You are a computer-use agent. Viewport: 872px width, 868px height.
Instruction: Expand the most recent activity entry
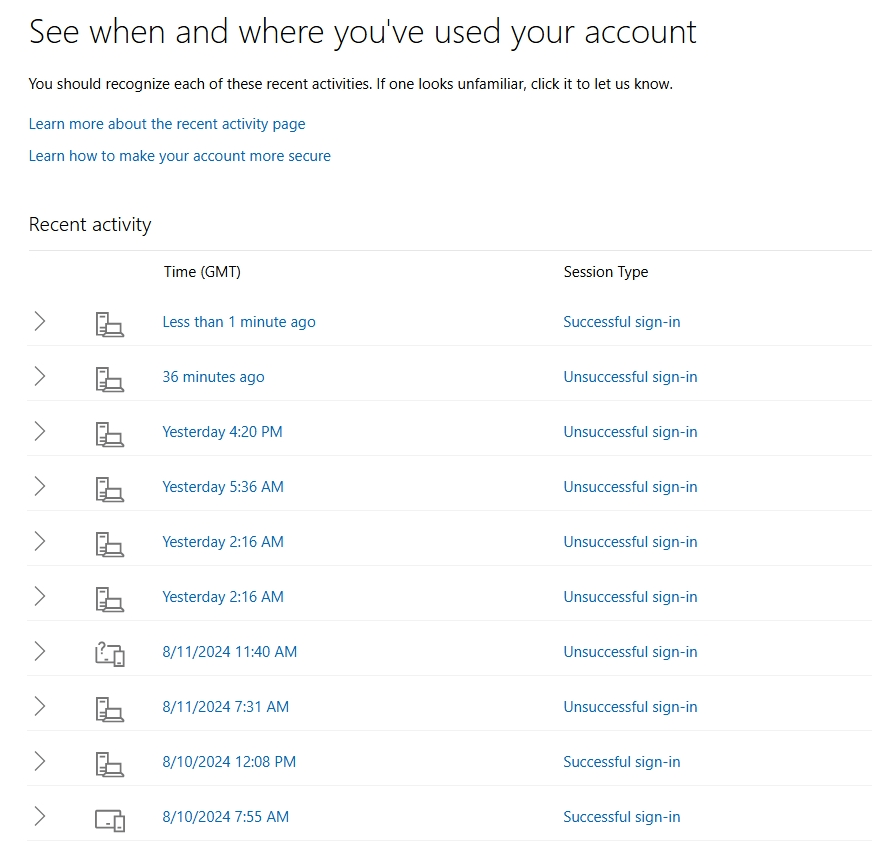pyautogui.click(x=39, y=322)
